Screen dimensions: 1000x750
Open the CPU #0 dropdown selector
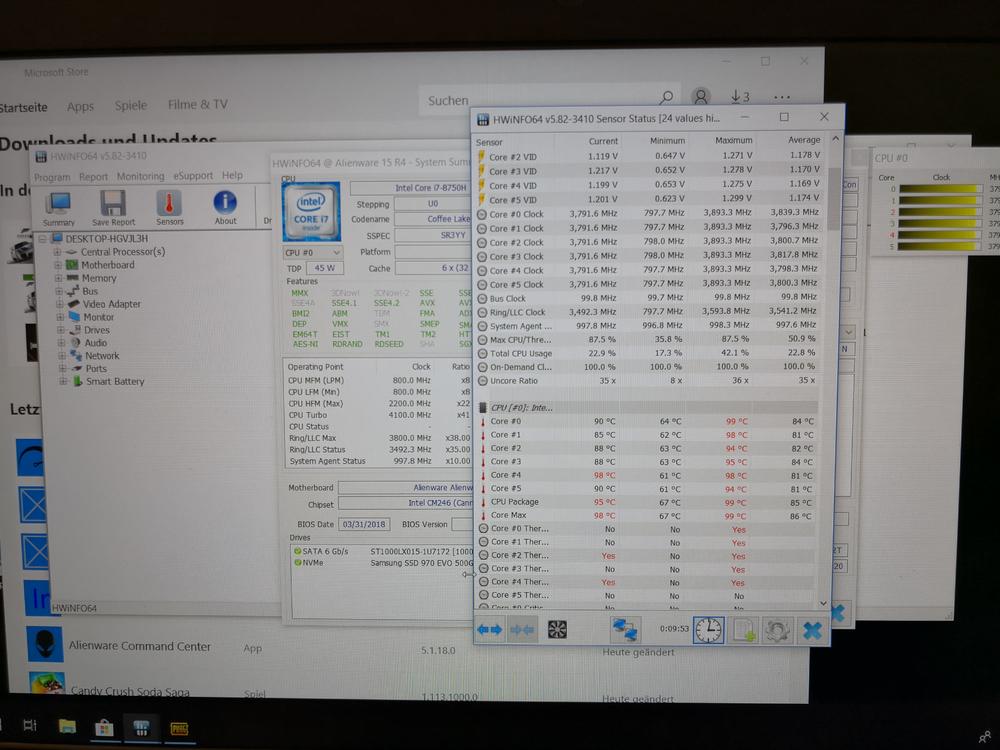tap(313, 253)
